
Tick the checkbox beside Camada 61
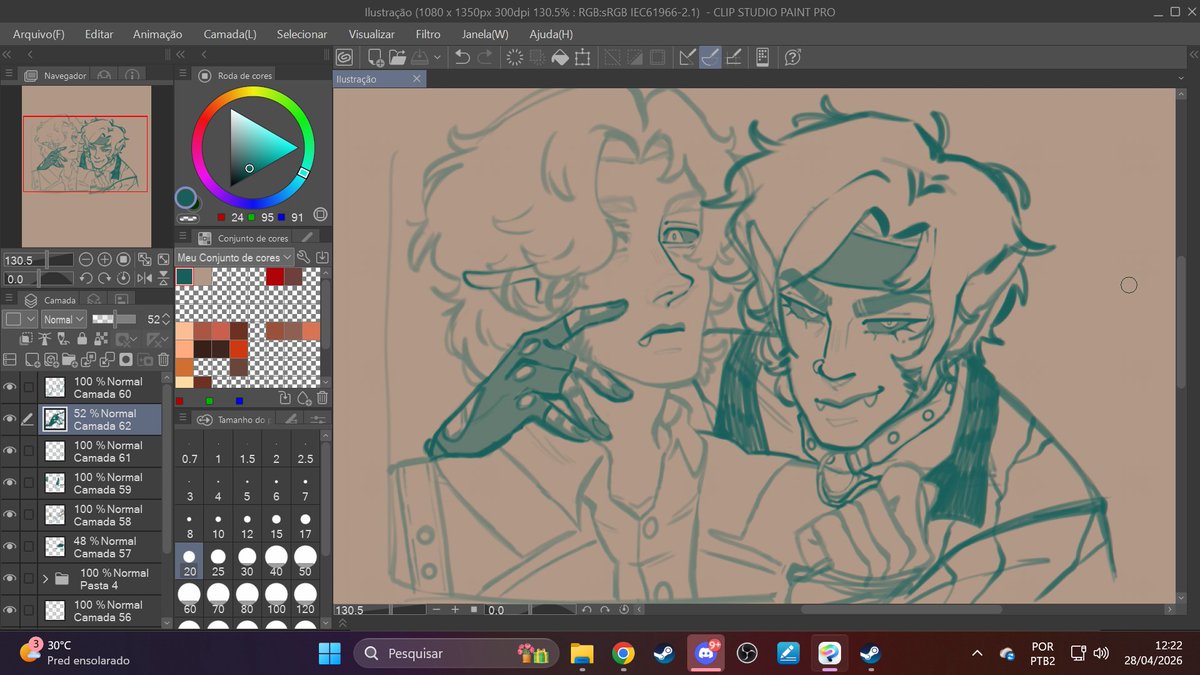click(x=29, y=451)
